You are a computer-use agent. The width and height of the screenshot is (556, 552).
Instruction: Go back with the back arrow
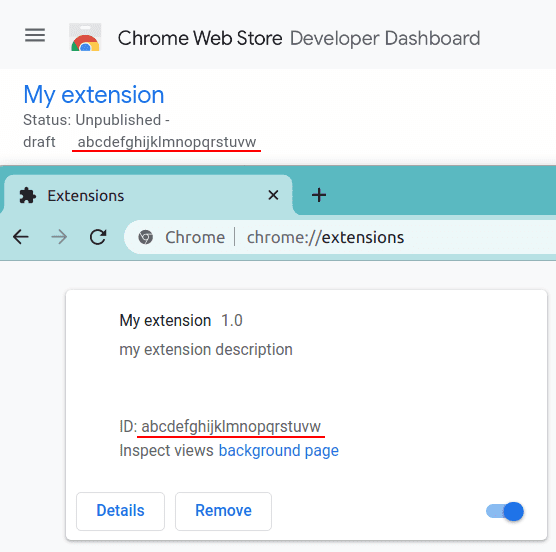click(x=21, y=237)
